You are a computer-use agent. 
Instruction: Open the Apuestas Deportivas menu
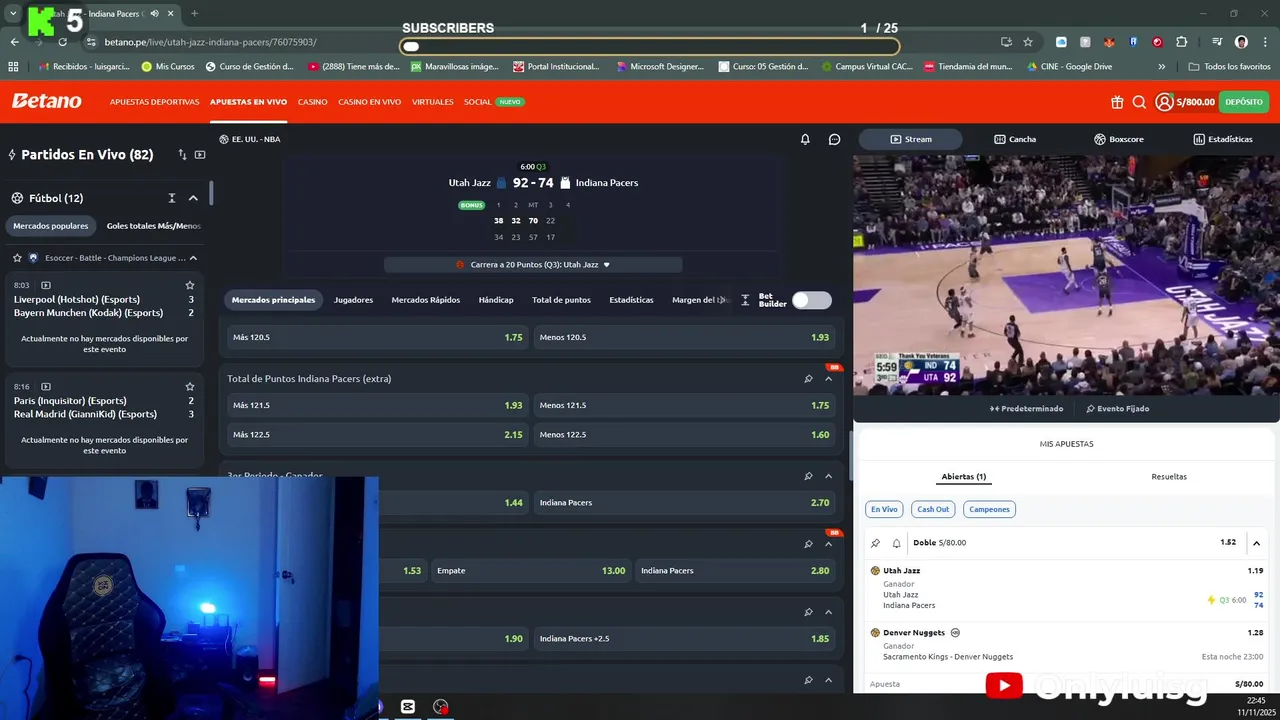(154, 102)
